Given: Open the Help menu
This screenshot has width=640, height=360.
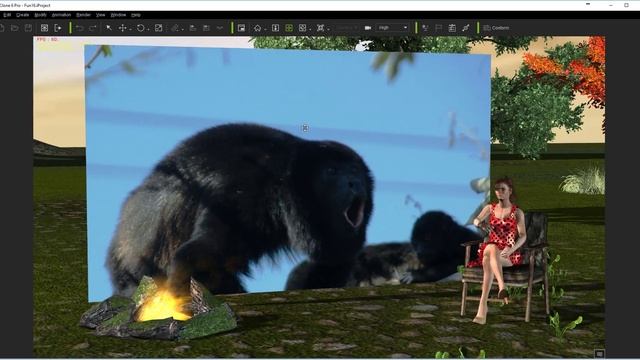Looking at the screenshot, I should (x=136, y=15).
